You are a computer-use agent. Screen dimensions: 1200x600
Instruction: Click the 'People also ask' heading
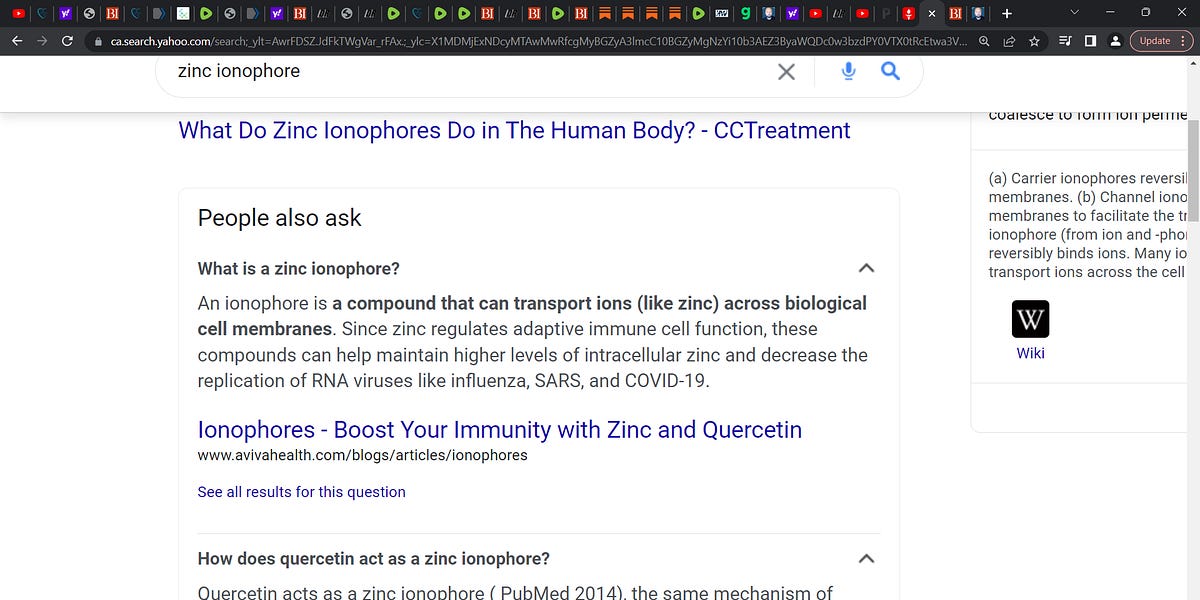pyautogui.click(x=280, y=218)
